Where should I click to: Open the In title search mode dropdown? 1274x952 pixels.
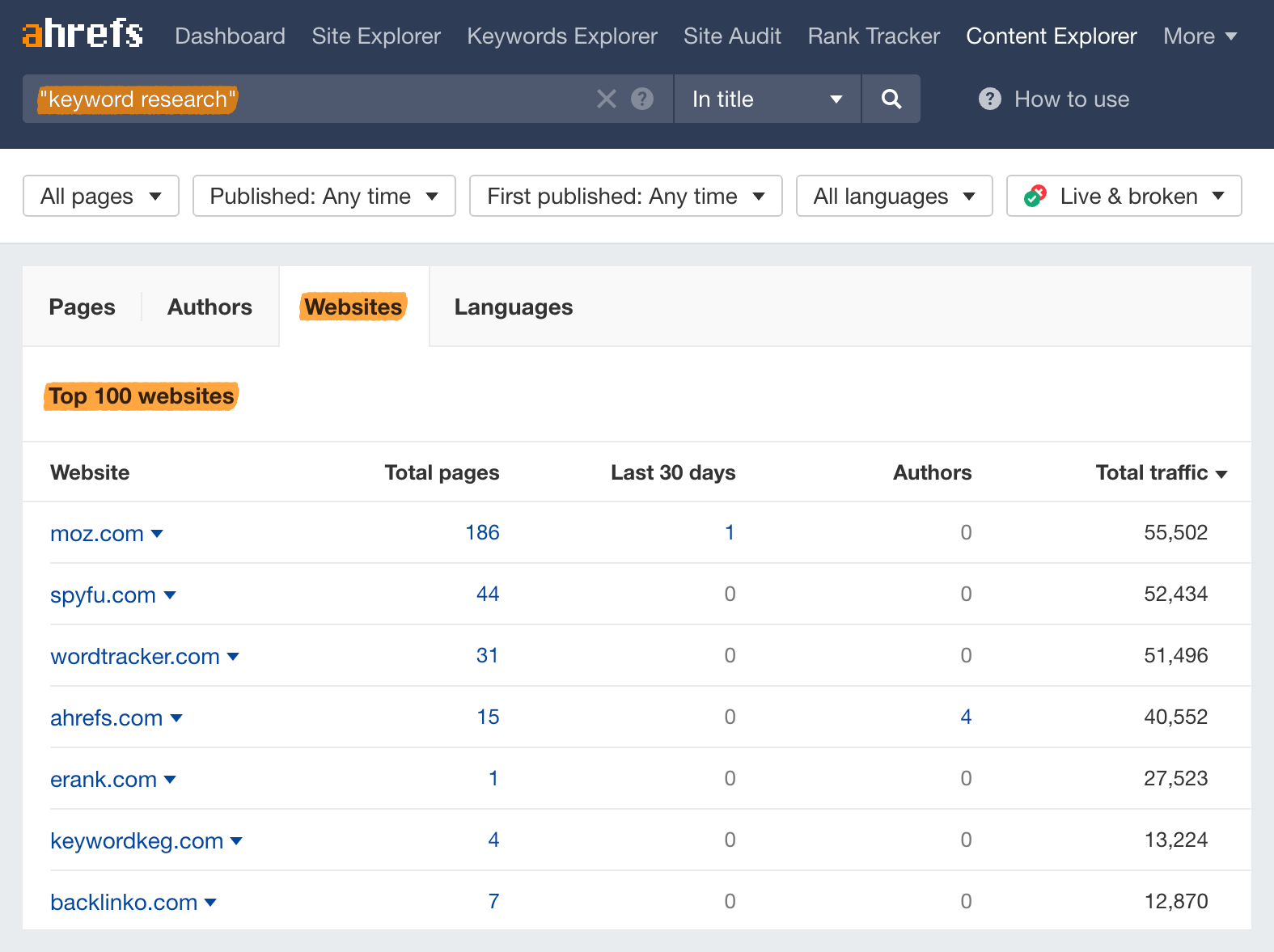pyautogui.click(x=766, y=99)
